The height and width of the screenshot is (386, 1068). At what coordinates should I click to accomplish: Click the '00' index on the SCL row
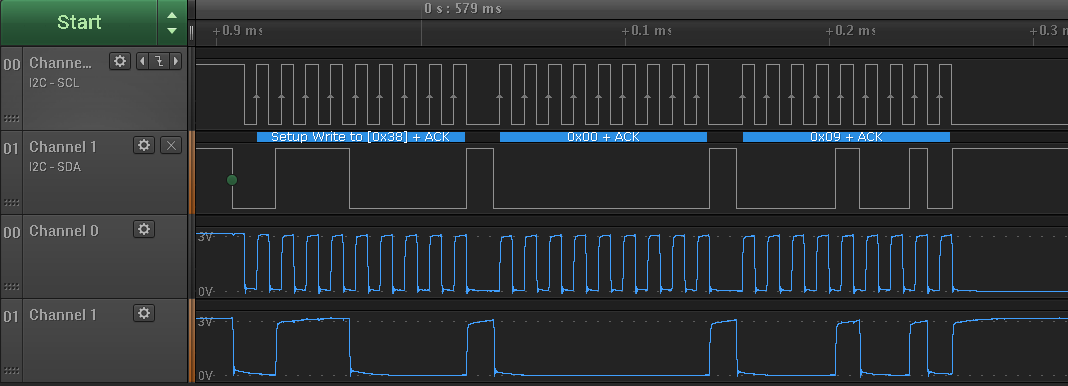(12, 64)
